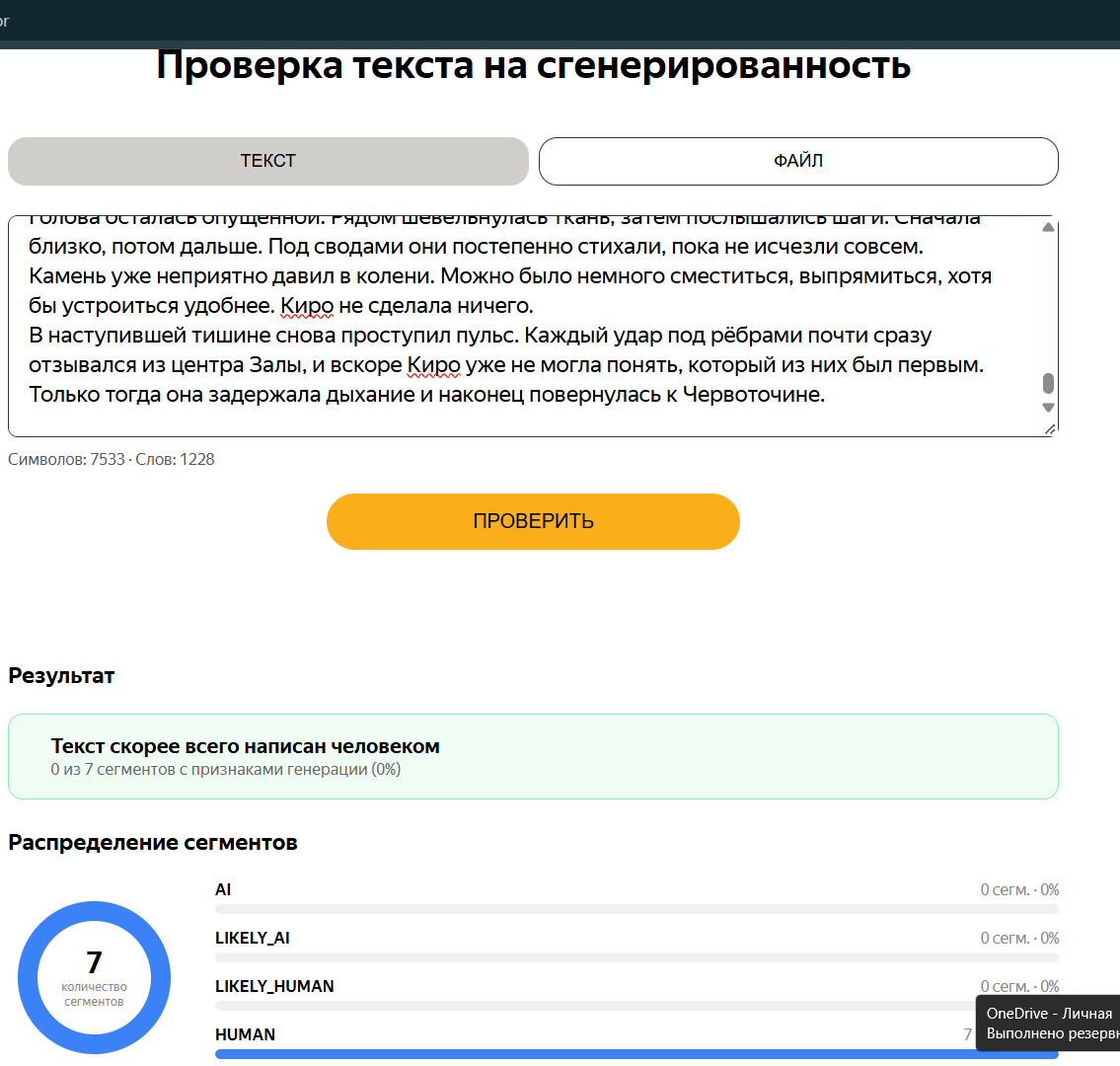This screenshot has width=1120, height=1066.
Task: Click the OneDrive backup notification popup
Action: coord(1048,1024)
